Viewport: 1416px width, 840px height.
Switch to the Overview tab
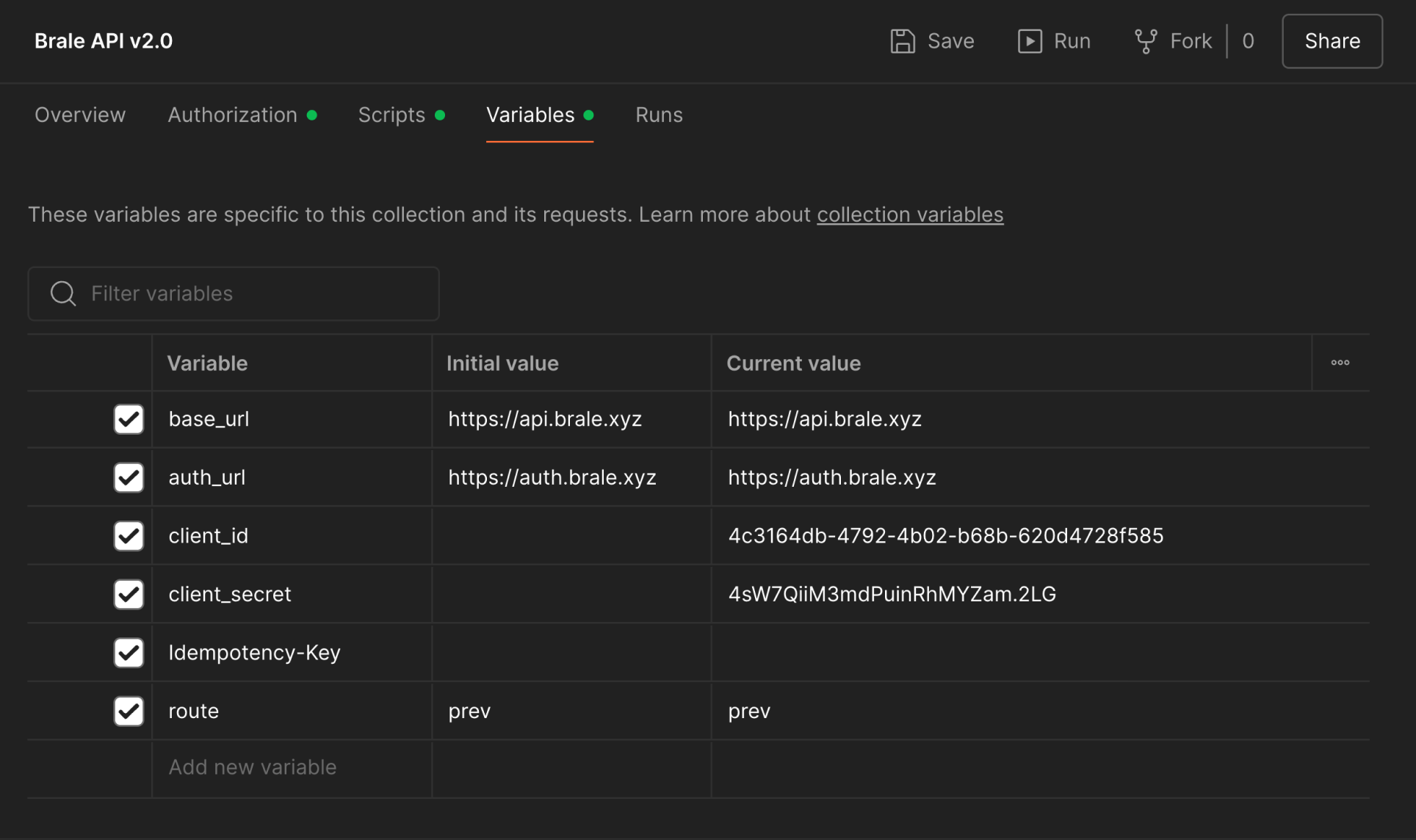pyautogui.click(x=80, y=115)
